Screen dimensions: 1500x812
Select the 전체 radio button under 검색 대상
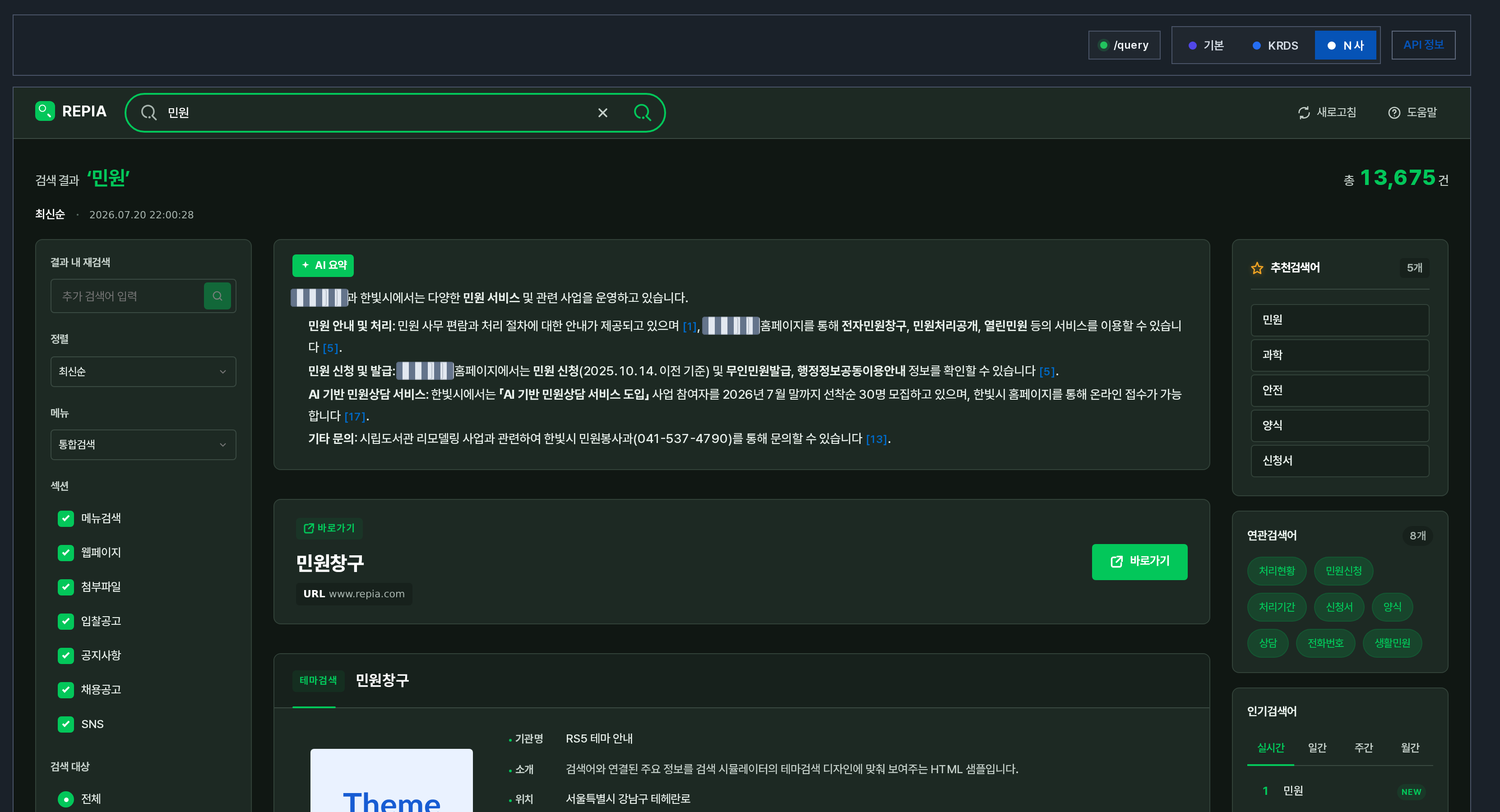pyautogui.click(x=66, y=799)
